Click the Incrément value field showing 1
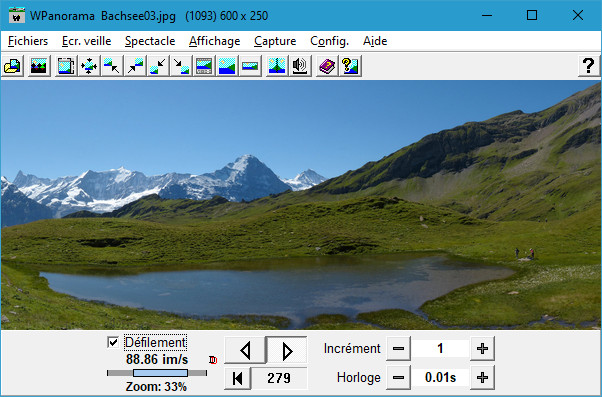602x397 pixels. point(440,349)
